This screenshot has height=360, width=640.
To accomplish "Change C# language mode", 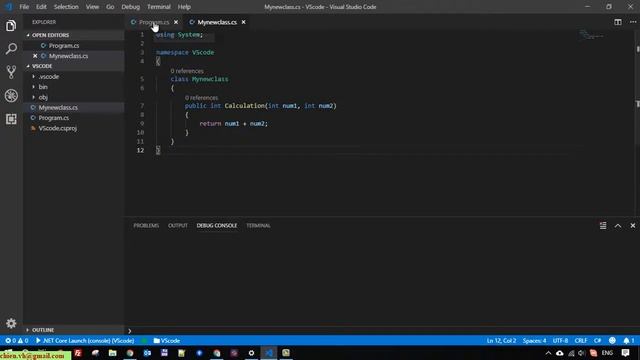I will (598, 340).
